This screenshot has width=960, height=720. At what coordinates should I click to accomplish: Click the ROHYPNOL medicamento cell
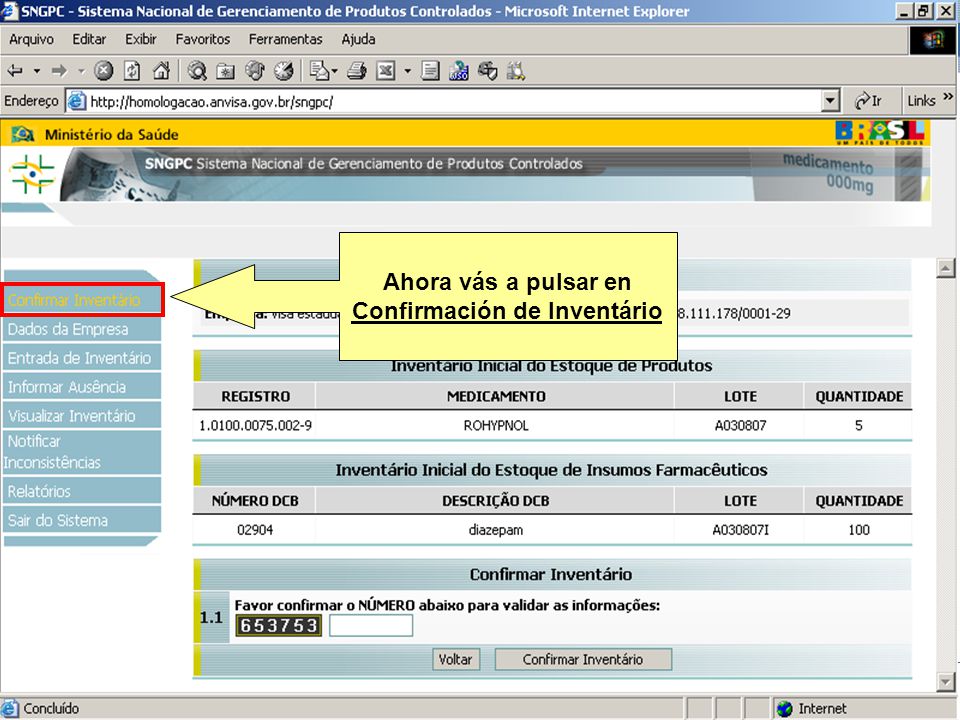(496, 426)
